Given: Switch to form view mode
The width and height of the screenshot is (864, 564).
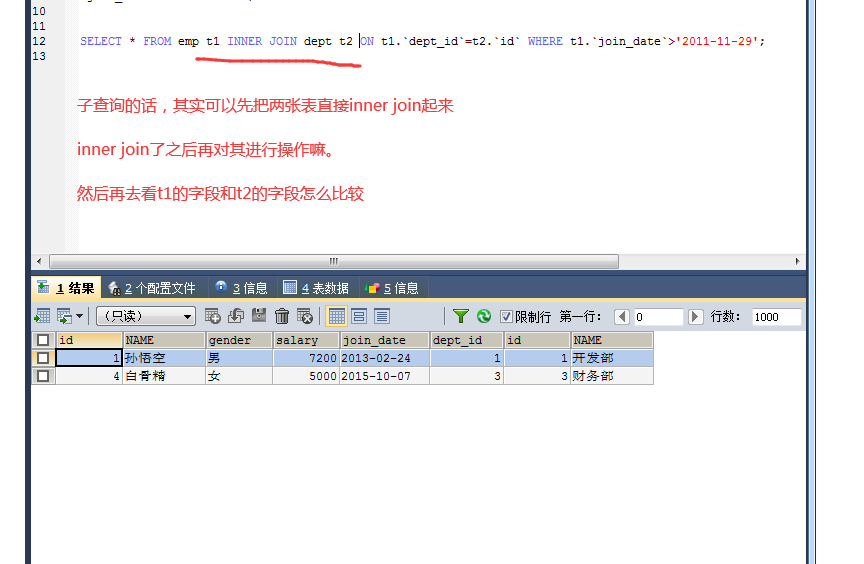Looking at the screenshot, I should [359, 316].
